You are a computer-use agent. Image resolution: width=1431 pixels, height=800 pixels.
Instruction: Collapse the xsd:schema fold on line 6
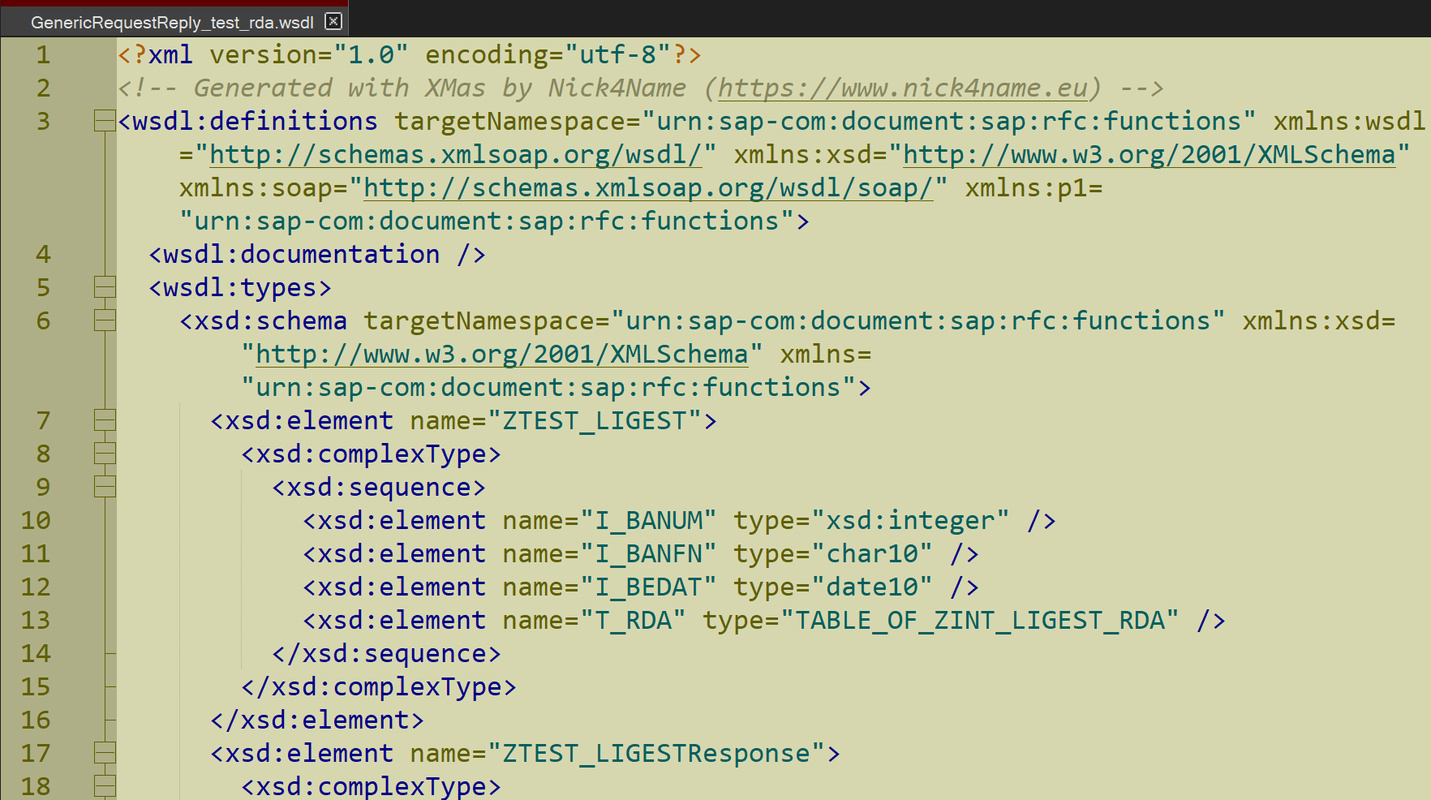pos(104,321)
